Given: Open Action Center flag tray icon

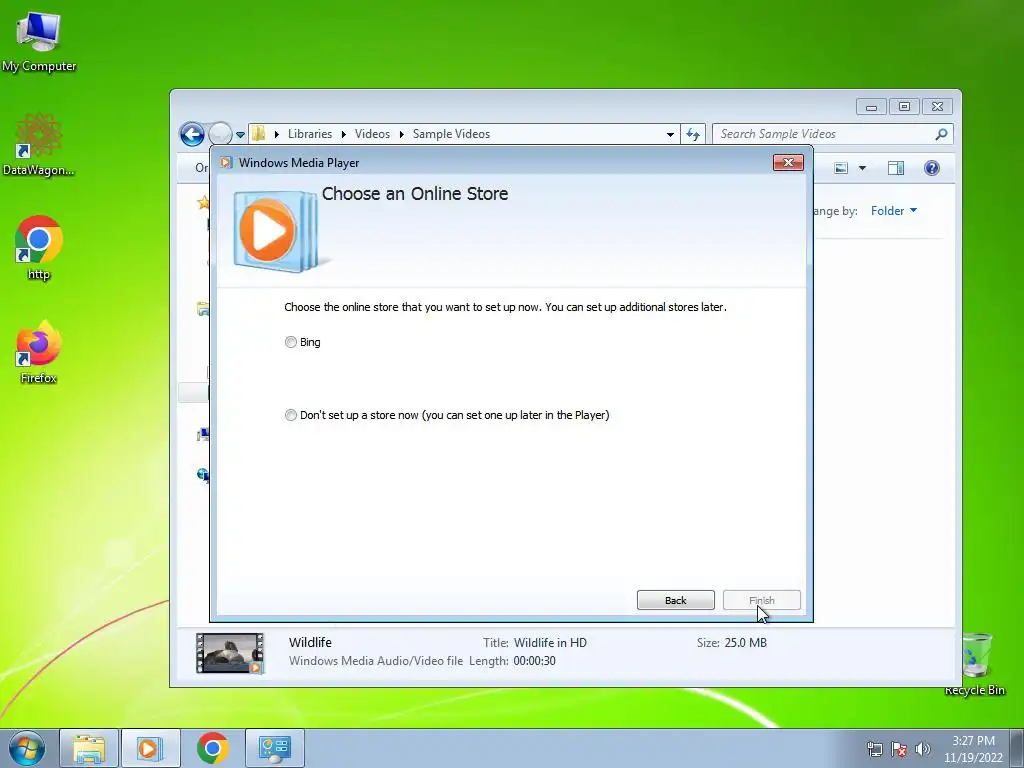Looking at the screenshot, I should pyautogui.click(x=899, y=749).
